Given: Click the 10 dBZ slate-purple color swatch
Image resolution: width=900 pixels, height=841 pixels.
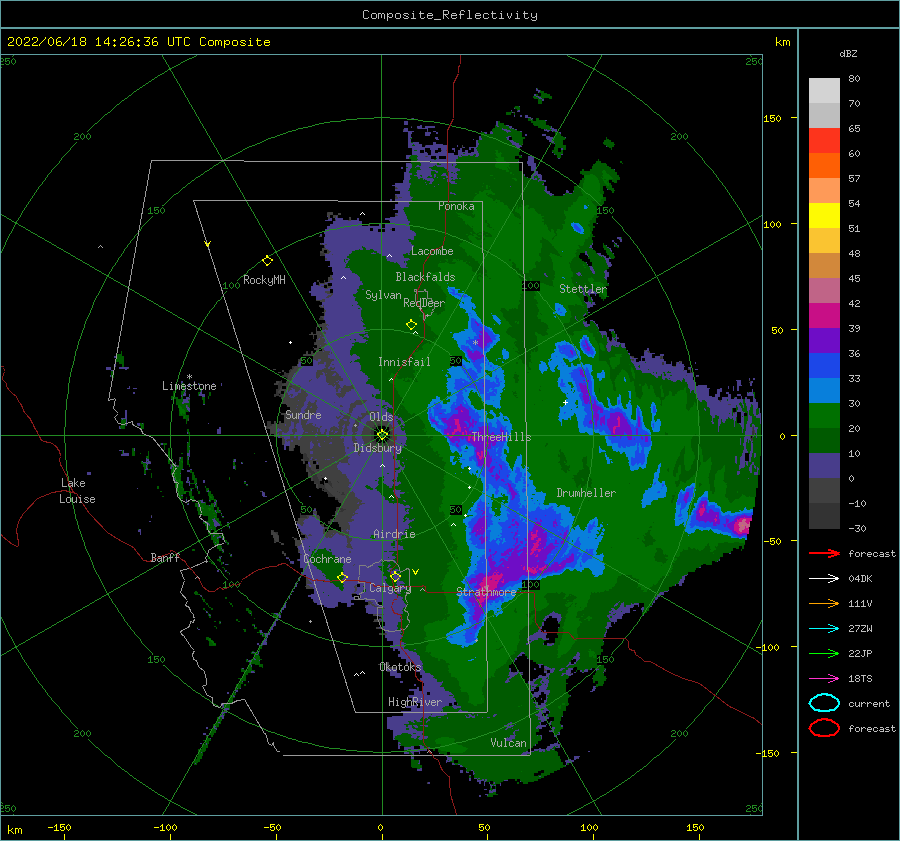Looking at the screenshot, I should click(824, 466).
